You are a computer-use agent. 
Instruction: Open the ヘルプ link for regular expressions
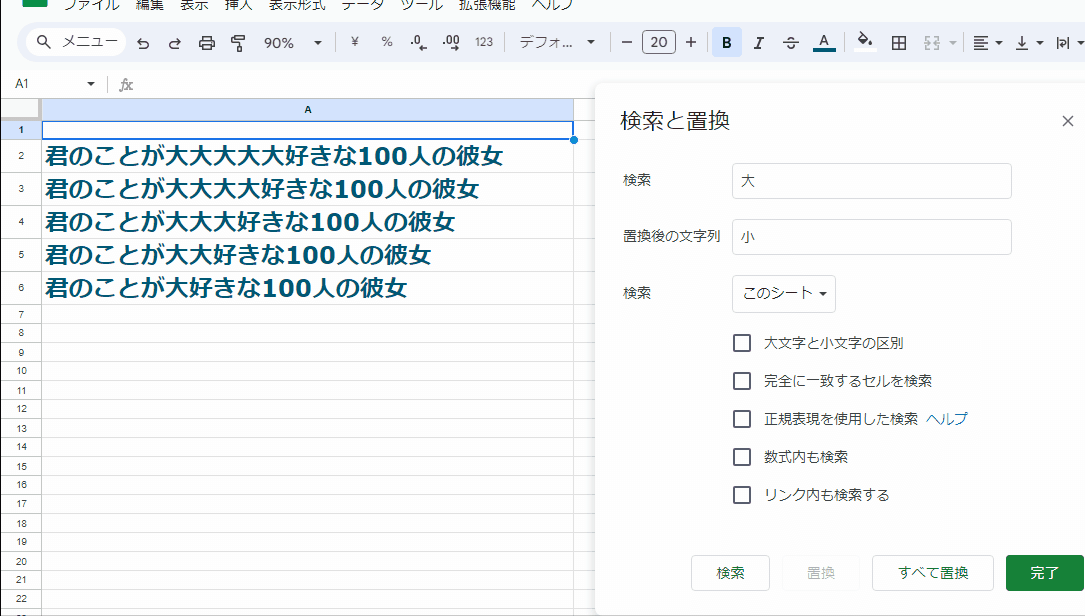947,419
